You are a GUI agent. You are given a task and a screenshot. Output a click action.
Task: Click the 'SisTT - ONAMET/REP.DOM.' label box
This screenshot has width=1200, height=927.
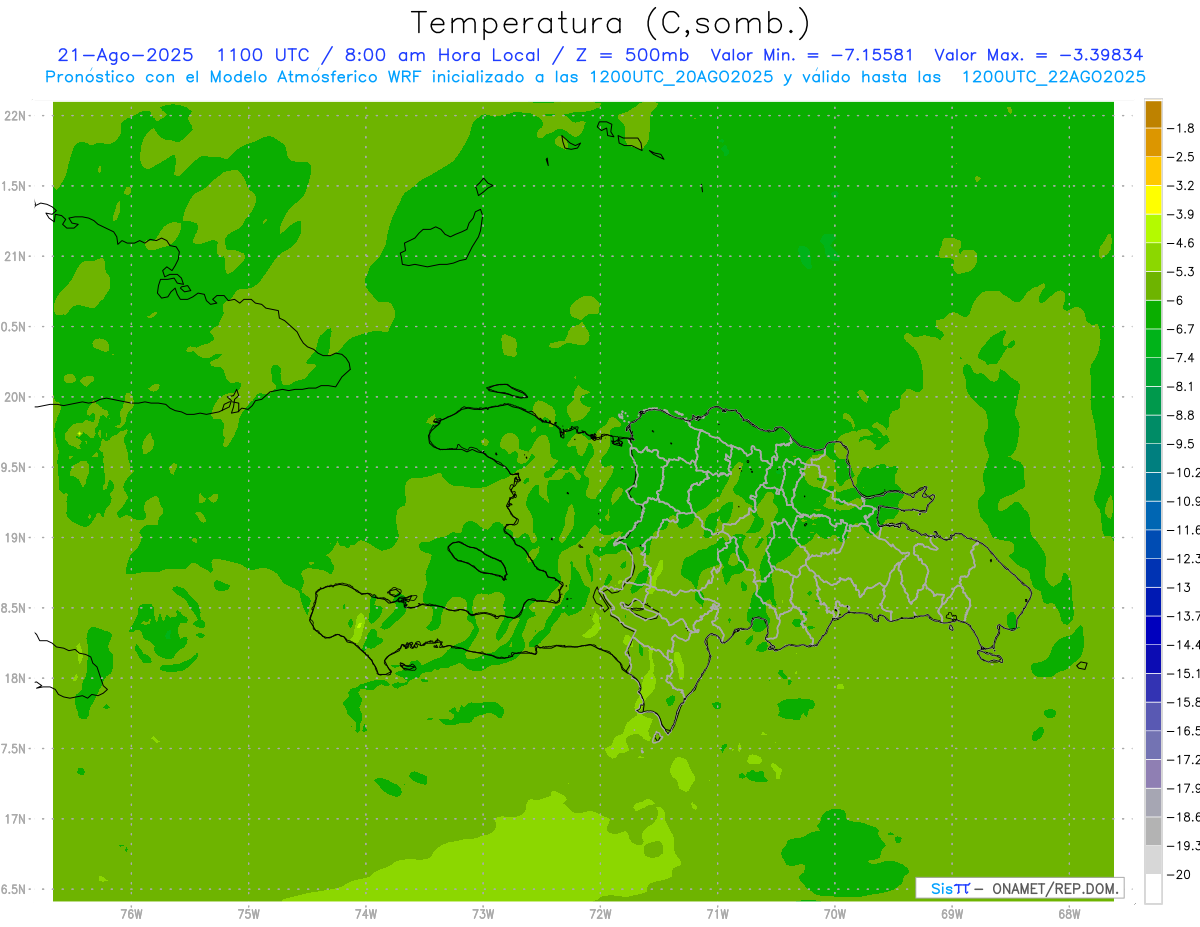tap(1020, 888)
